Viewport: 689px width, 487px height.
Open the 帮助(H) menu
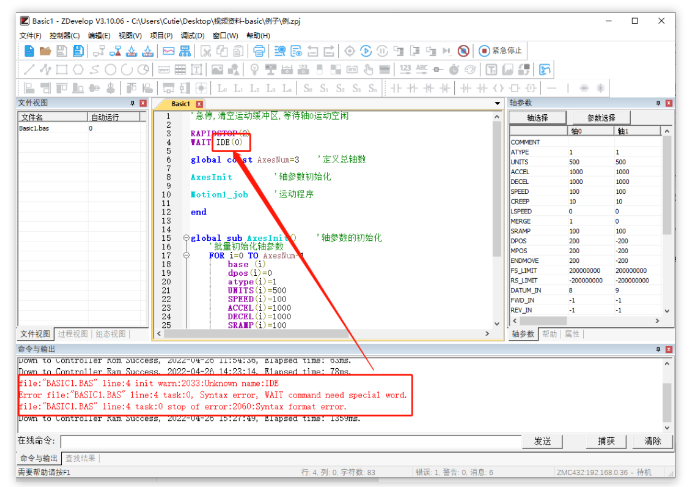258,36
